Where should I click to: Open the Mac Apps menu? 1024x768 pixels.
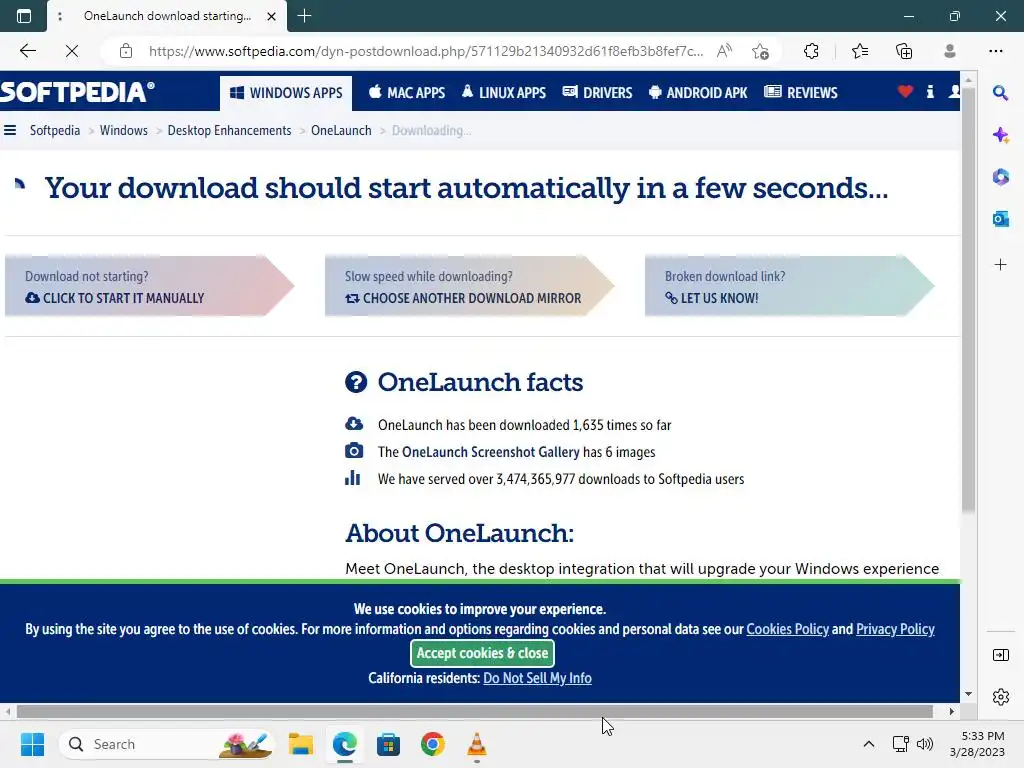[407, 93]
